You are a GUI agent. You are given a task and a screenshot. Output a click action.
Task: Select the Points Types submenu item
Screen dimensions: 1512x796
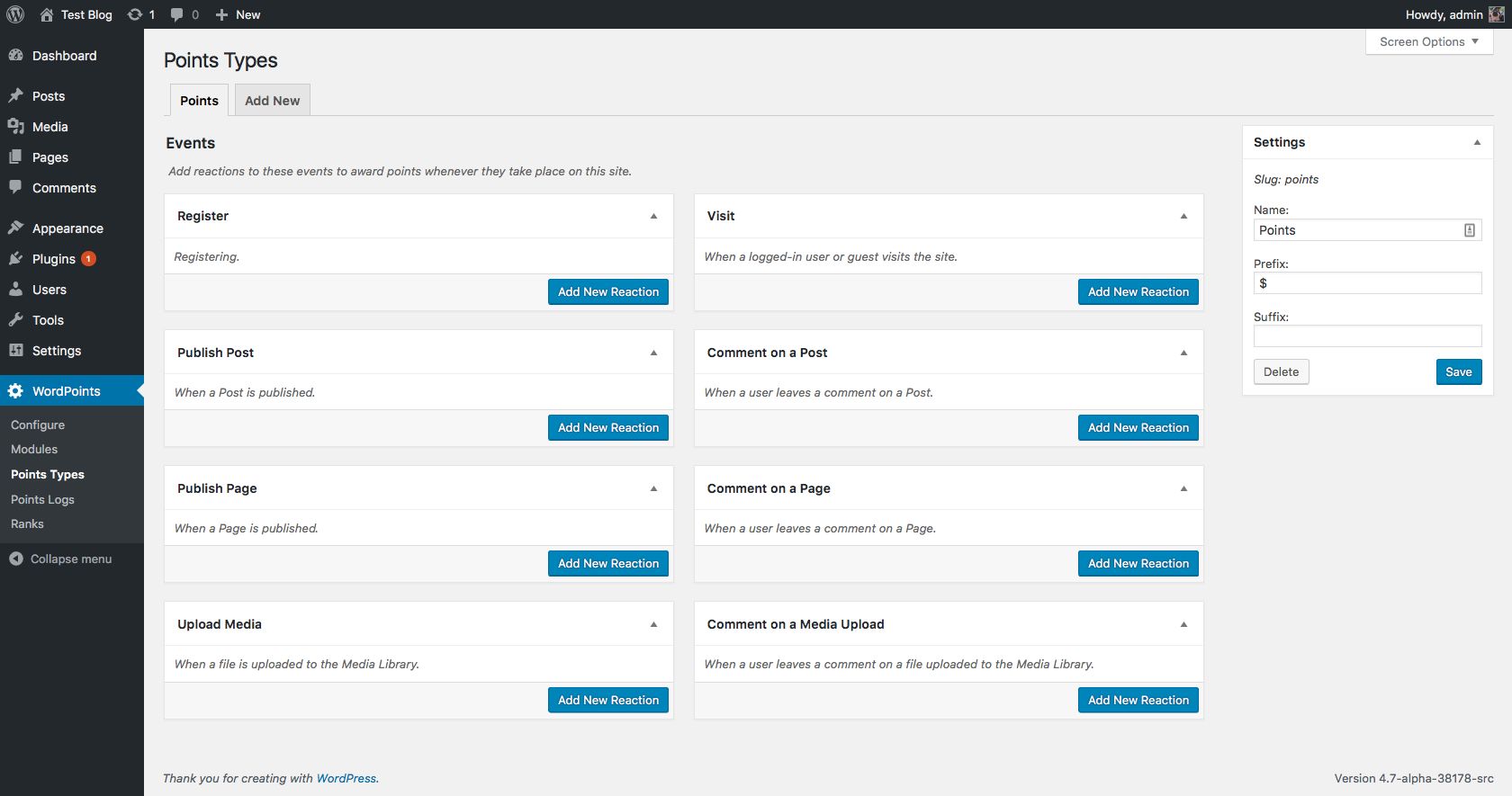[x=48, y=474]
